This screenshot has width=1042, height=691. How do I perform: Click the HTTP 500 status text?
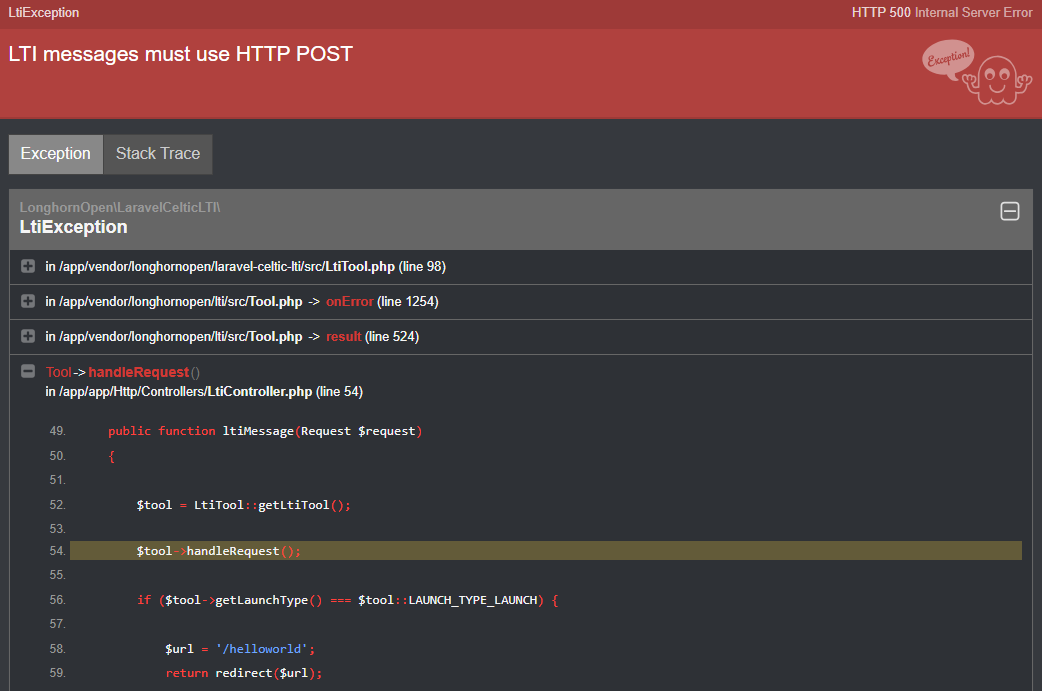click(x=880, y=12)
